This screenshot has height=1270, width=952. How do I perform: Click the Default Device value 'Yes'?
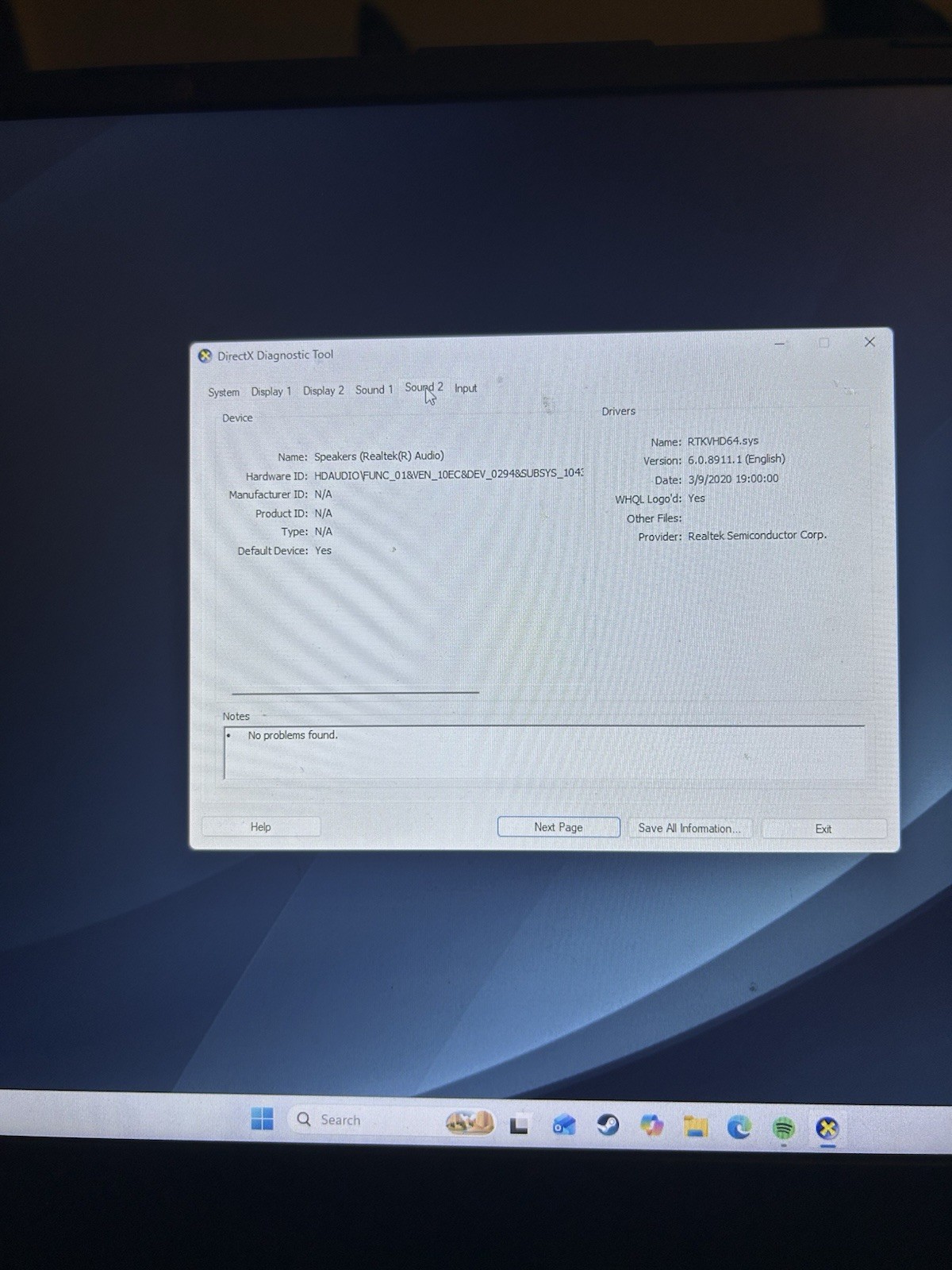pos(323,551)
